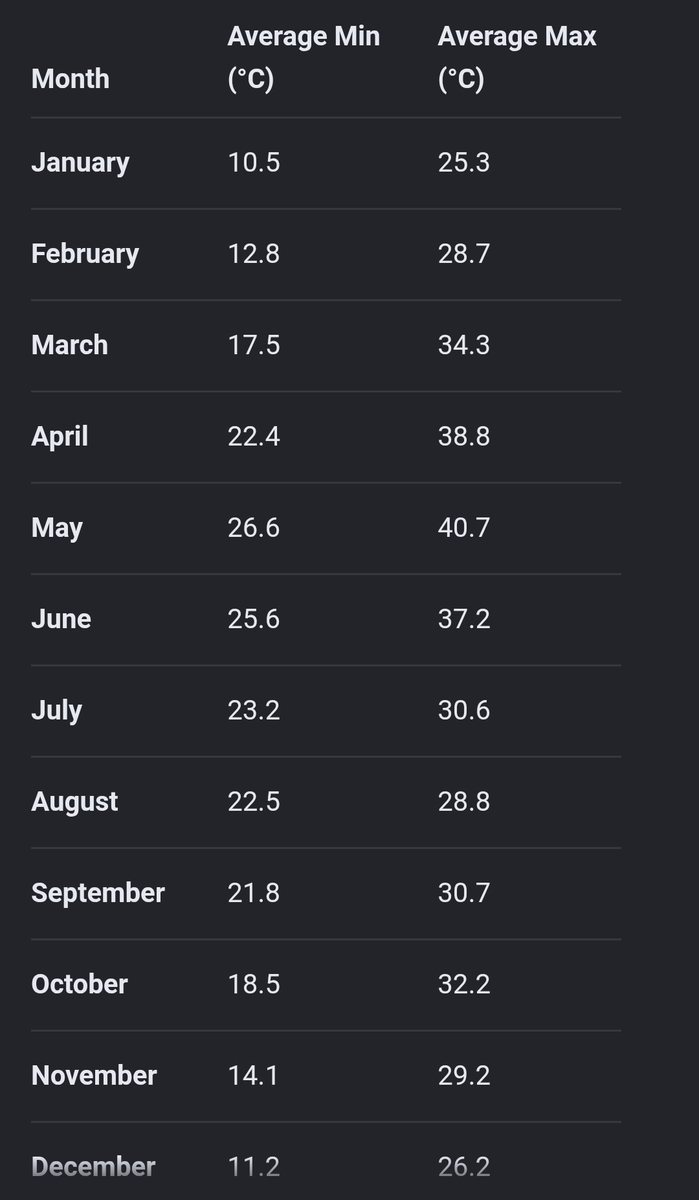Image resolution: width=699 pixels, height=1200 pixels.
Task: Click the January row label
Action: coord(80,163)
